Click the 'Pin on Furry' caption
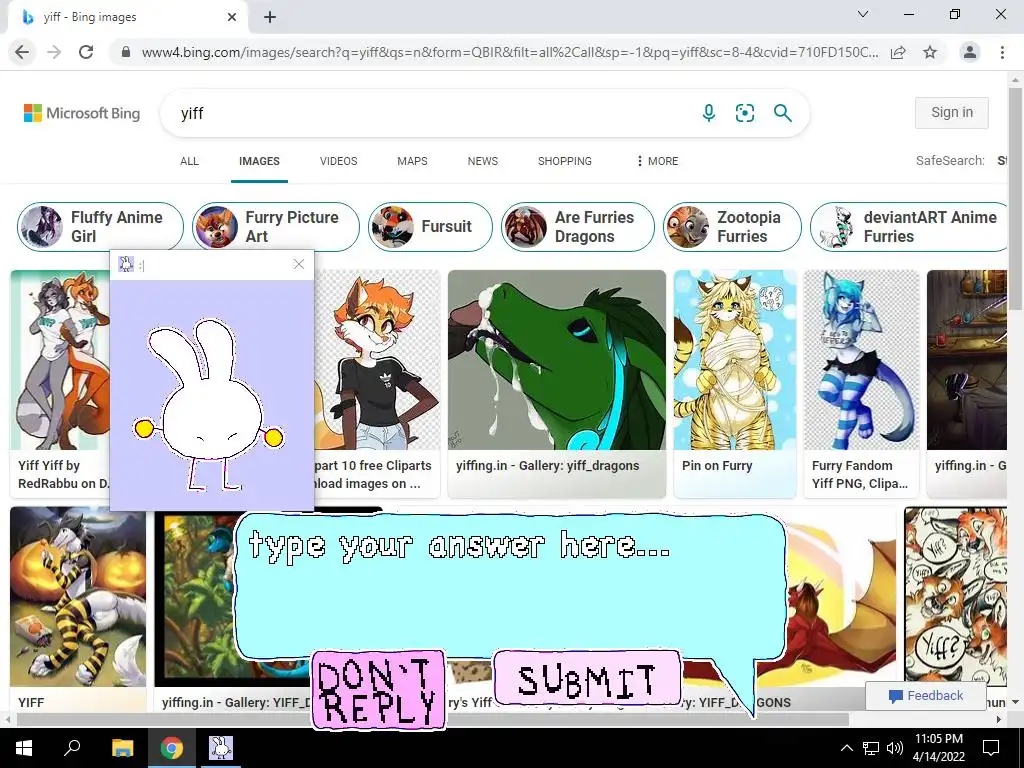The height and width of the screenshot is (768, 1024). 717,466
